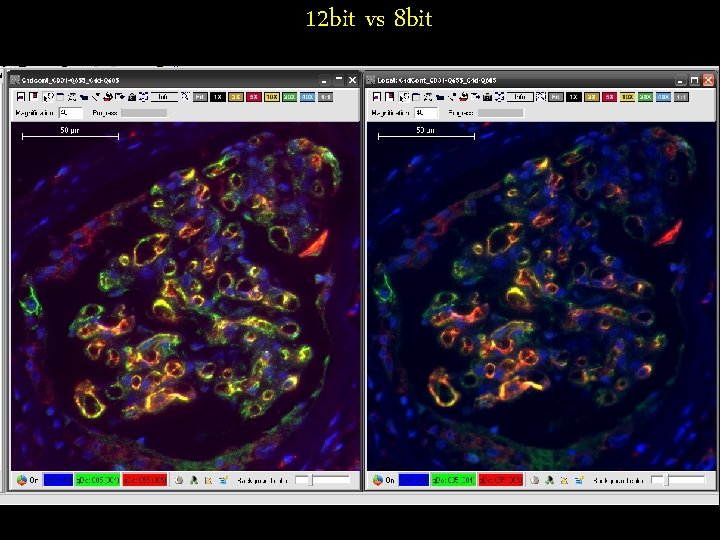The width and height of the screenshot is (720, 540).
Task: Toggle channels On icon in left window
Action: coord(22,480)
